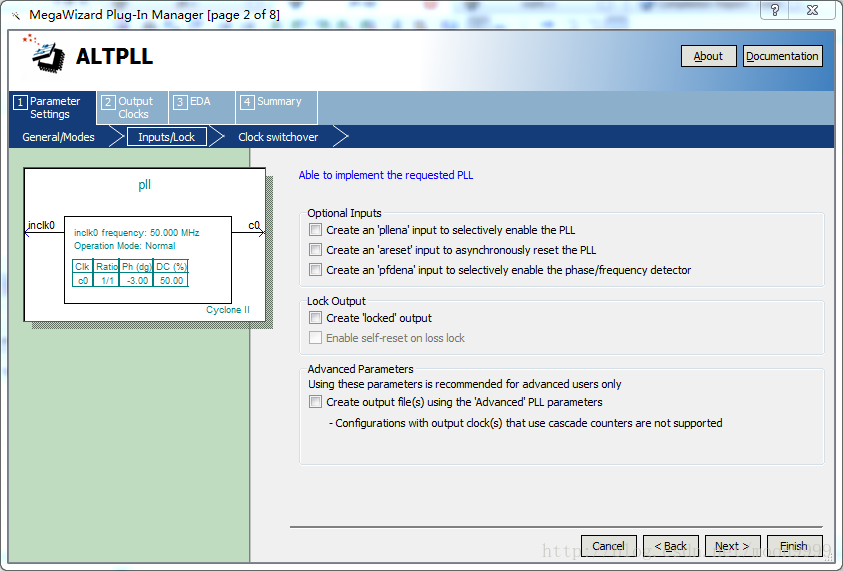Click the inclk0 frequency 50.000 MHz text
The height and width of the screenshot is (571, 843).
[137, 233]
